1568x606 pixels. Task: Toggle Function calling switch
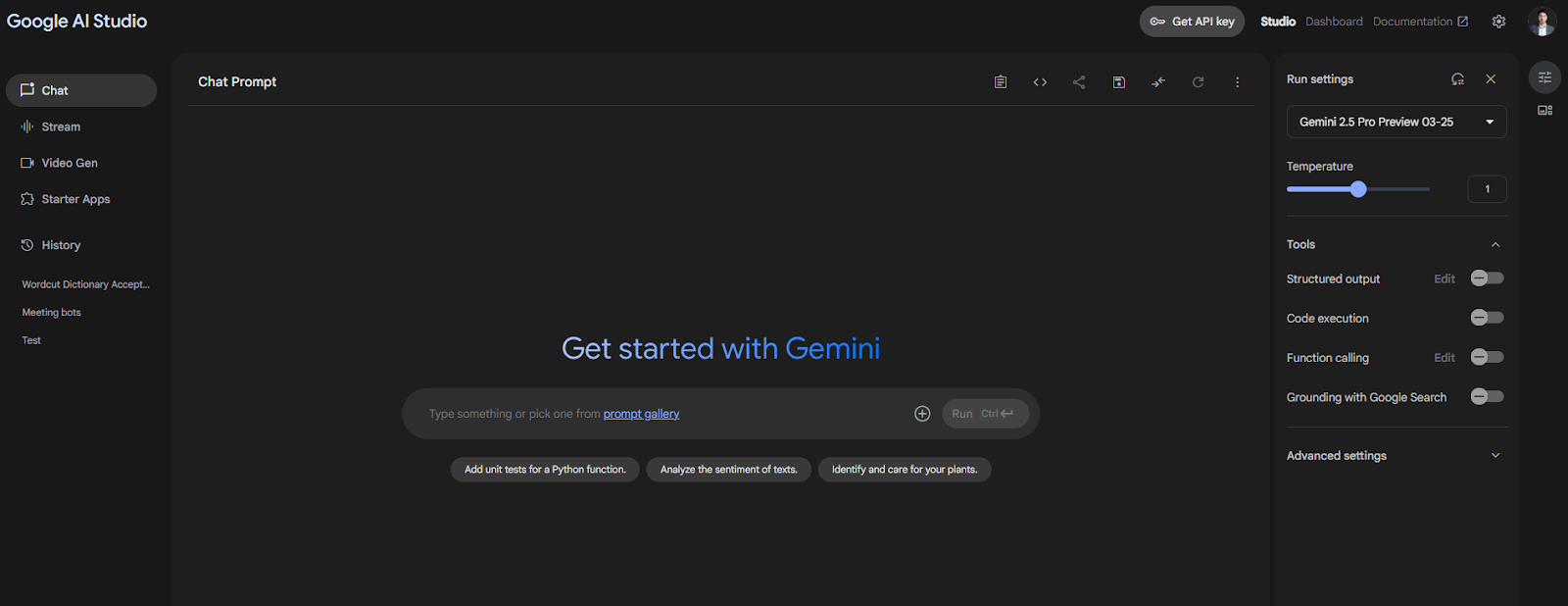point(1487,357)
